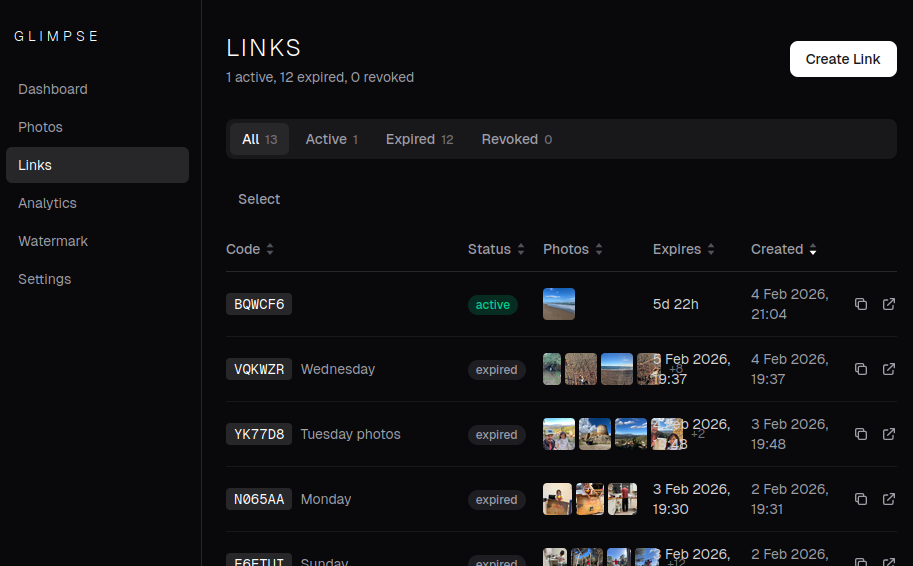Enable Select mode for links
The height and width of the screenshot is (566, 913).
[259, 199]
